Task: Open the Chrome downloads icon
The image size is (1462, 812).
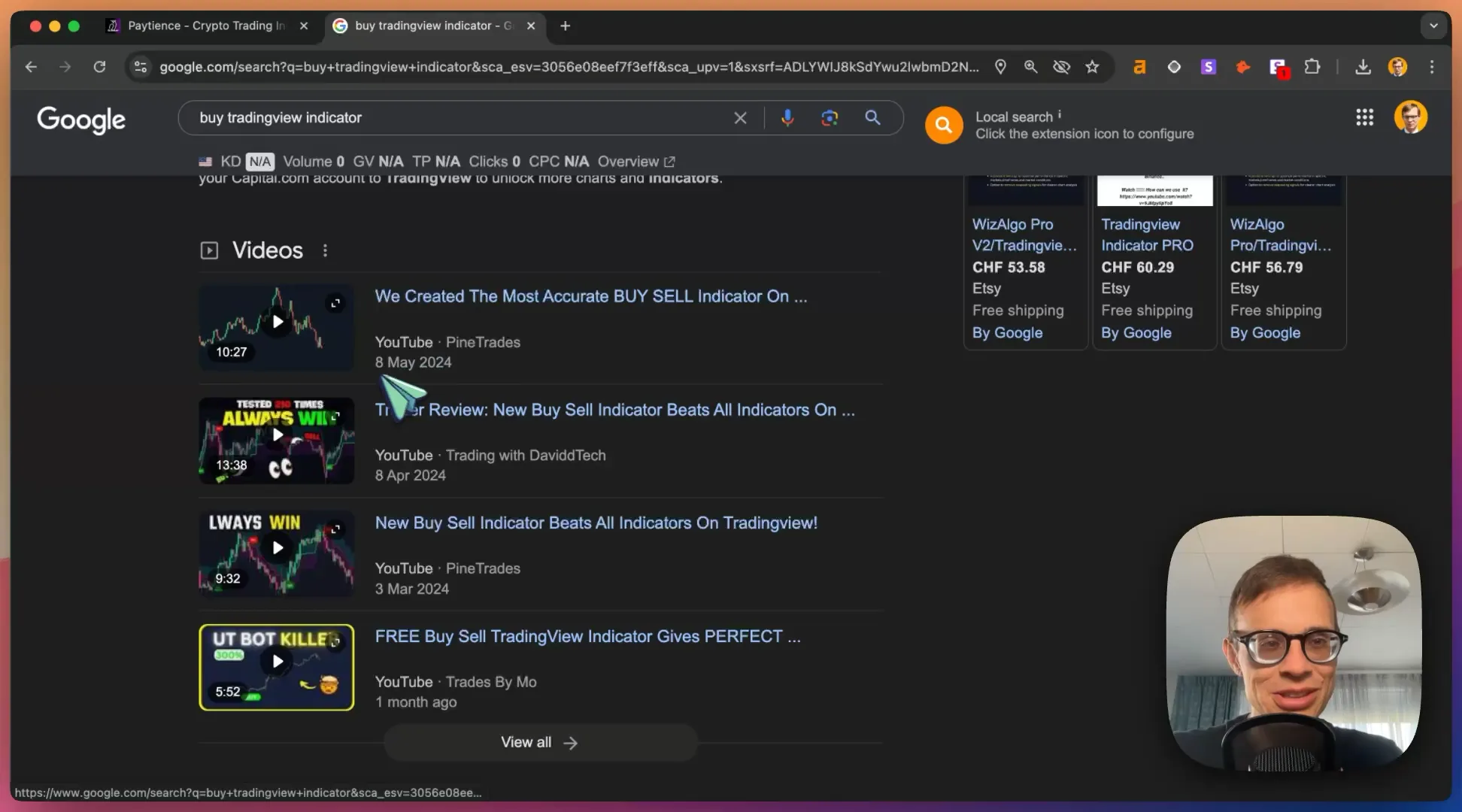Action: point(1363,67)
